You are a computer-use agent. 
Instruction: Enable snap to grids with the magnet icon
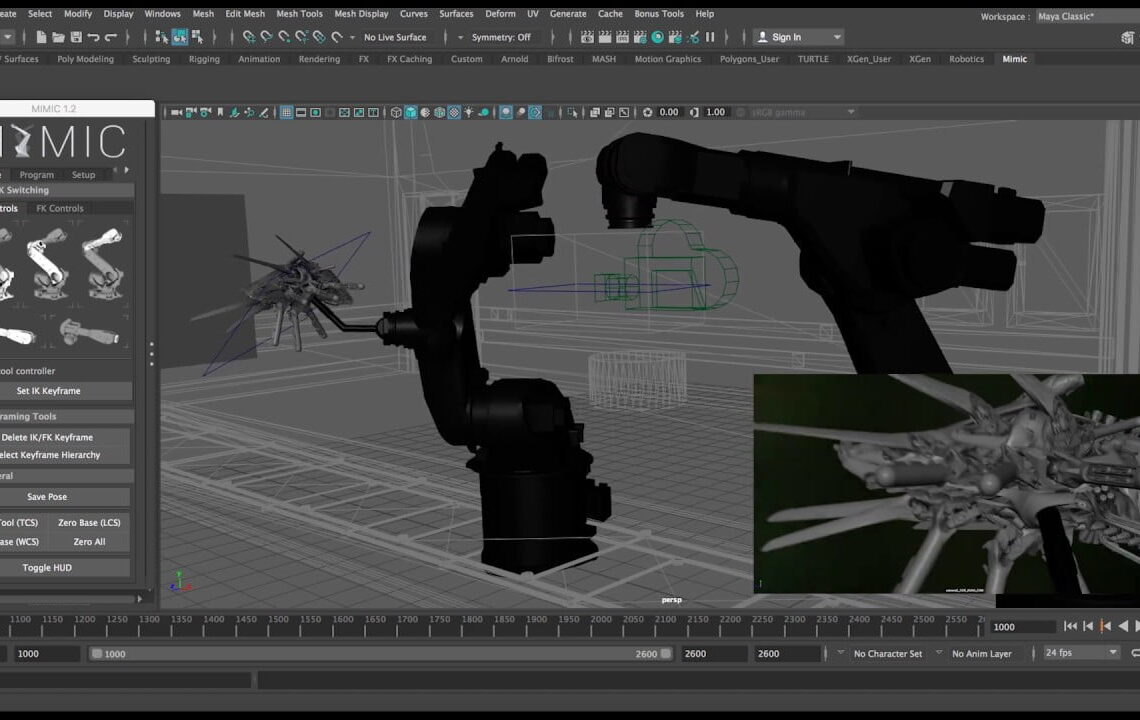pyautogui.click(x=249, y=37)
